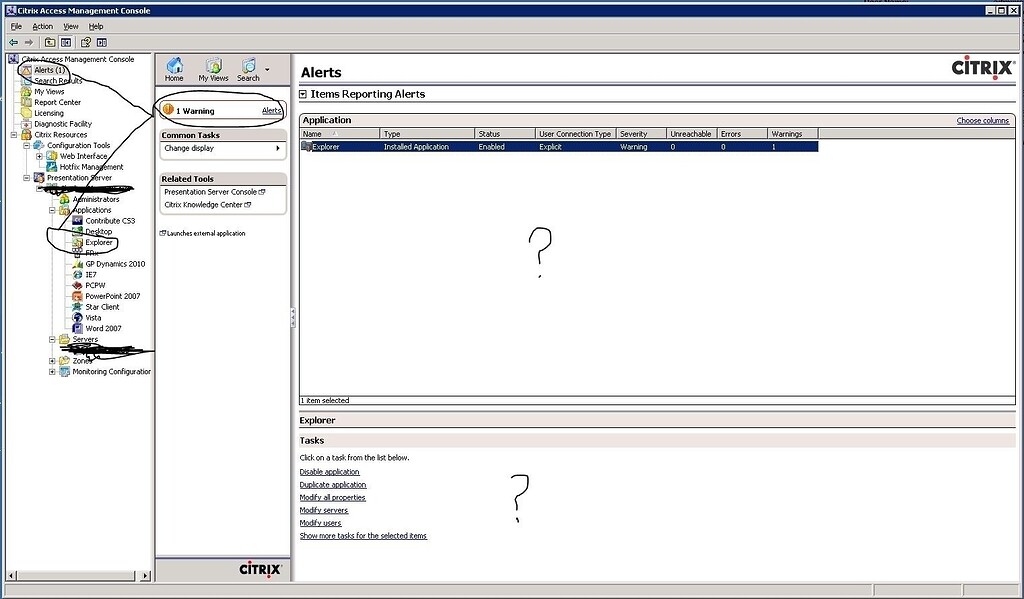Select the Word 2007 icon
The width and height of the screenshot is (1024, 599).
[75, 328]
